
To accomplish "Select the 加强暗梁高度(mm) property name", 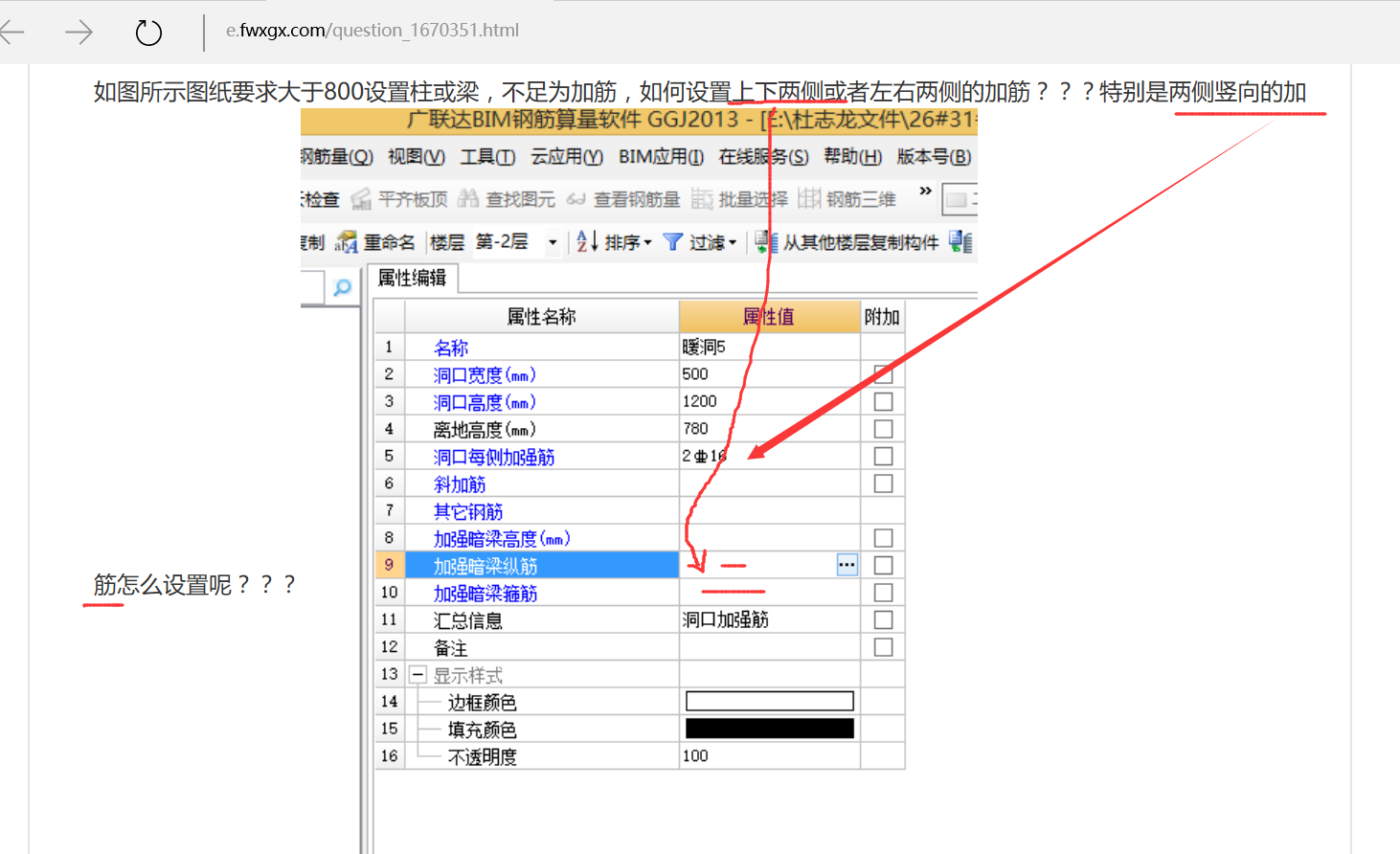I will click(x=502, y=539).
